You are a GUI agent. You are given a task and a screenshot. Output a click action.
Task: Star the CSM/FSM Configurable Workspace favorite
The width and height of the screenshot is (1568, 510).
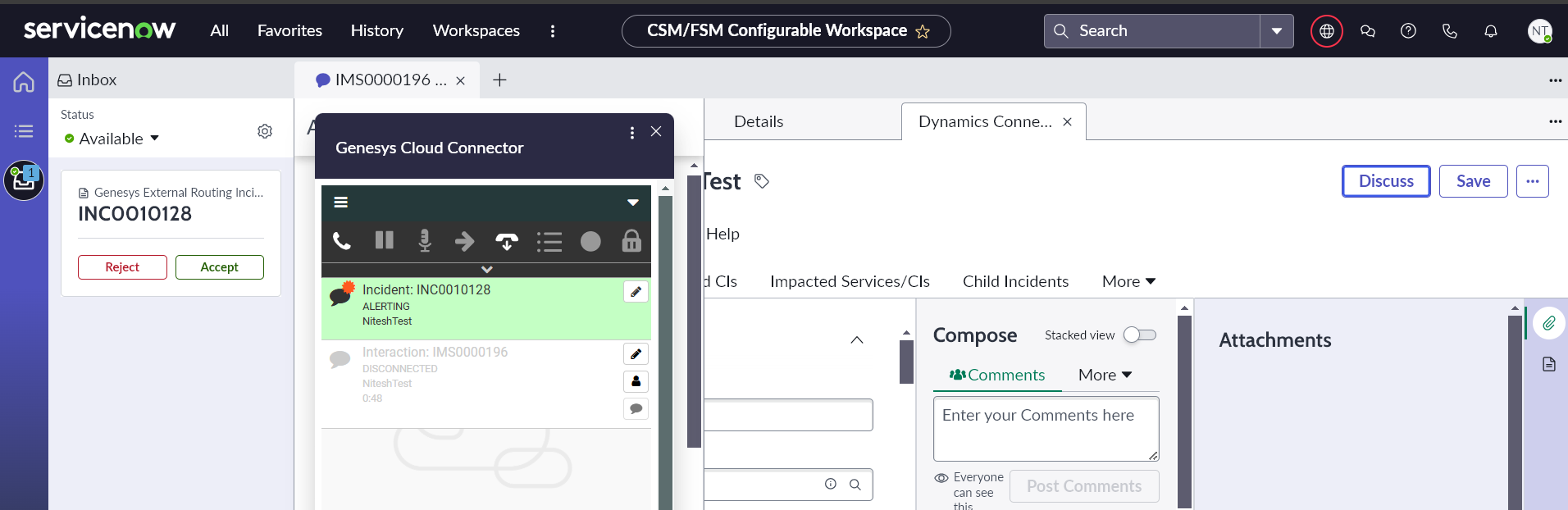pos(923,31)
